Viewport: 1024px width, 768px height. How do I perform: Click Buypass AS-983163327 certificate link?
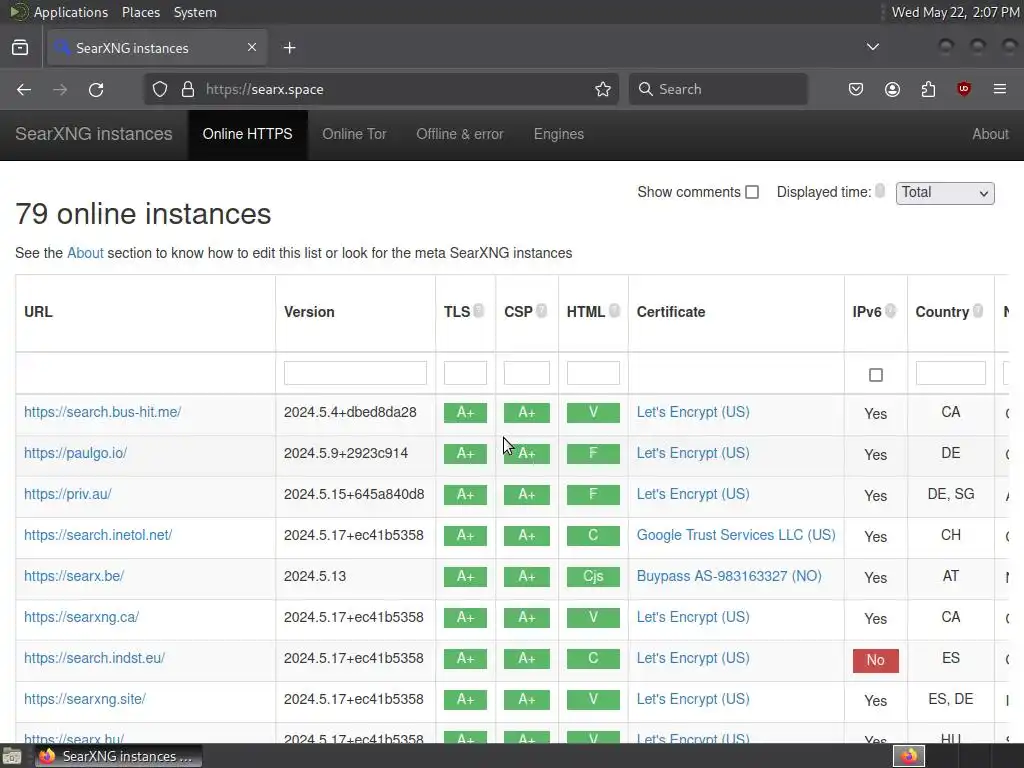729,577
